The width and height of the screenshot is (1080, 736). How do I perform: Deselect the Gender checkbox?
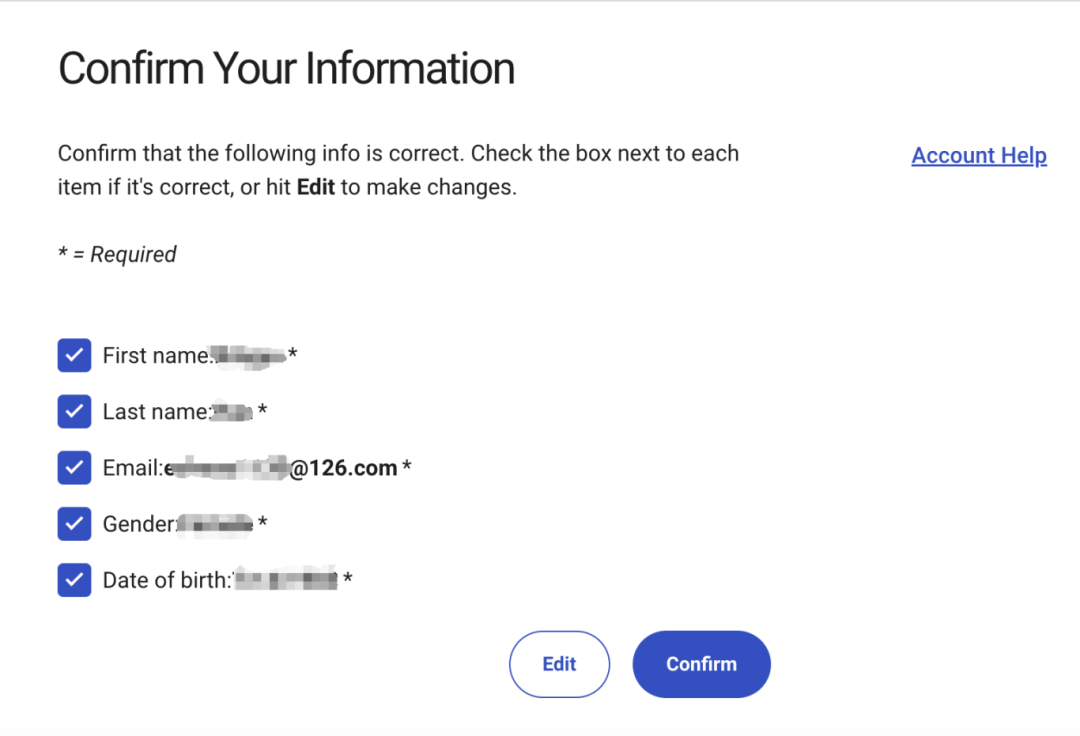[x=75, y=523]
